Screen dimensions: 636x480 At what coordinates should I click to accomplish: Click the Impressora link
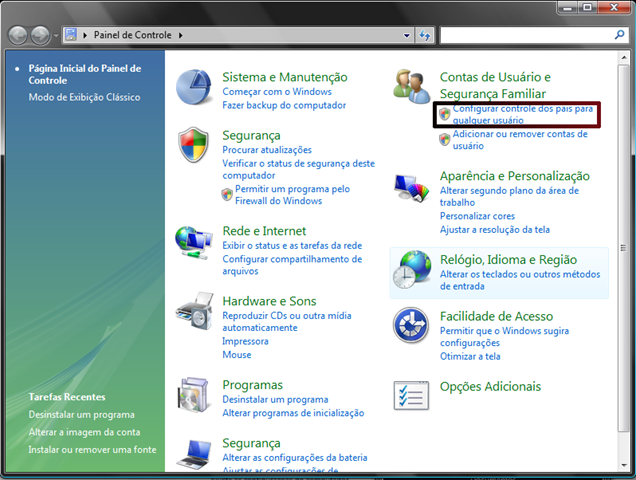coord(245,341)
